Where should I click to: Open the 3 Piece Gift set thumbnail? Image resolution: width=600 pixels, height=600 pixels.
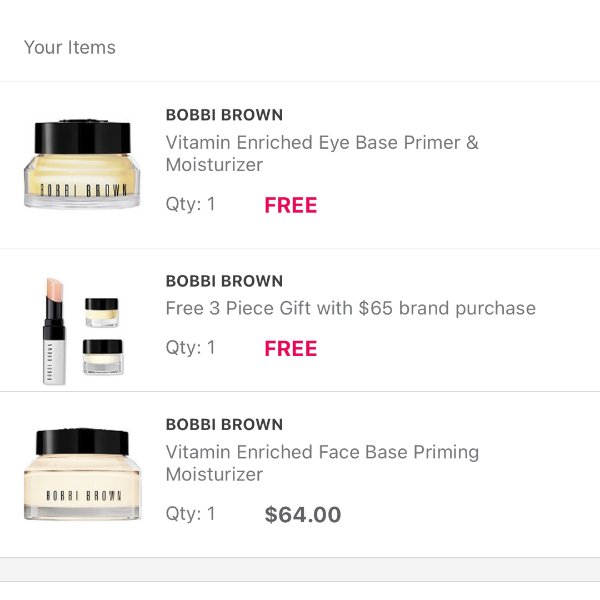click(83, 331)
